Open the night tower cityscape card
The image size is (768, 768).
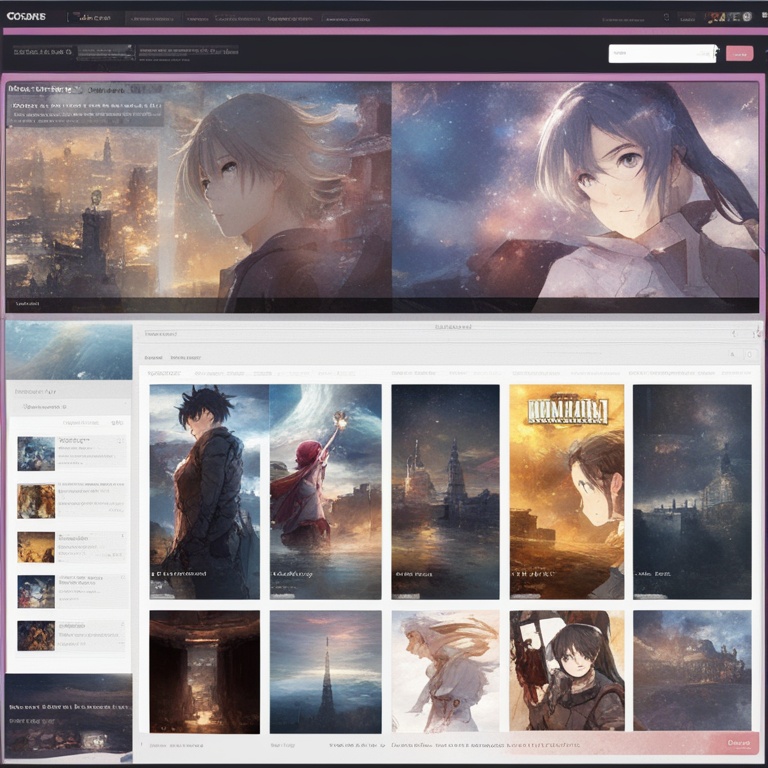click(x=445, y=491)
